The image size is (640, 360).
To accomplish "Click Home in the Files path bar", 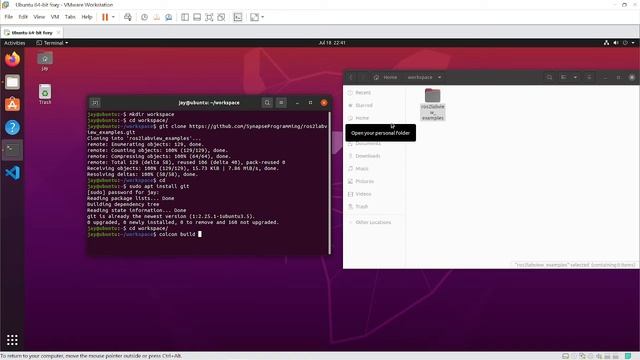I will (386, 77).
